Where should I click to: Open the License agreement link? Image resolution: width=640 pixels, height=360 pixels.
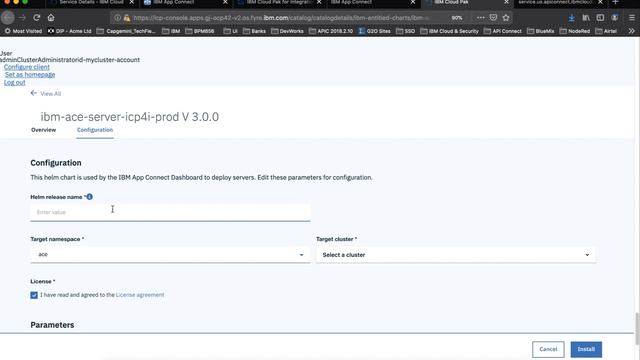140,295
